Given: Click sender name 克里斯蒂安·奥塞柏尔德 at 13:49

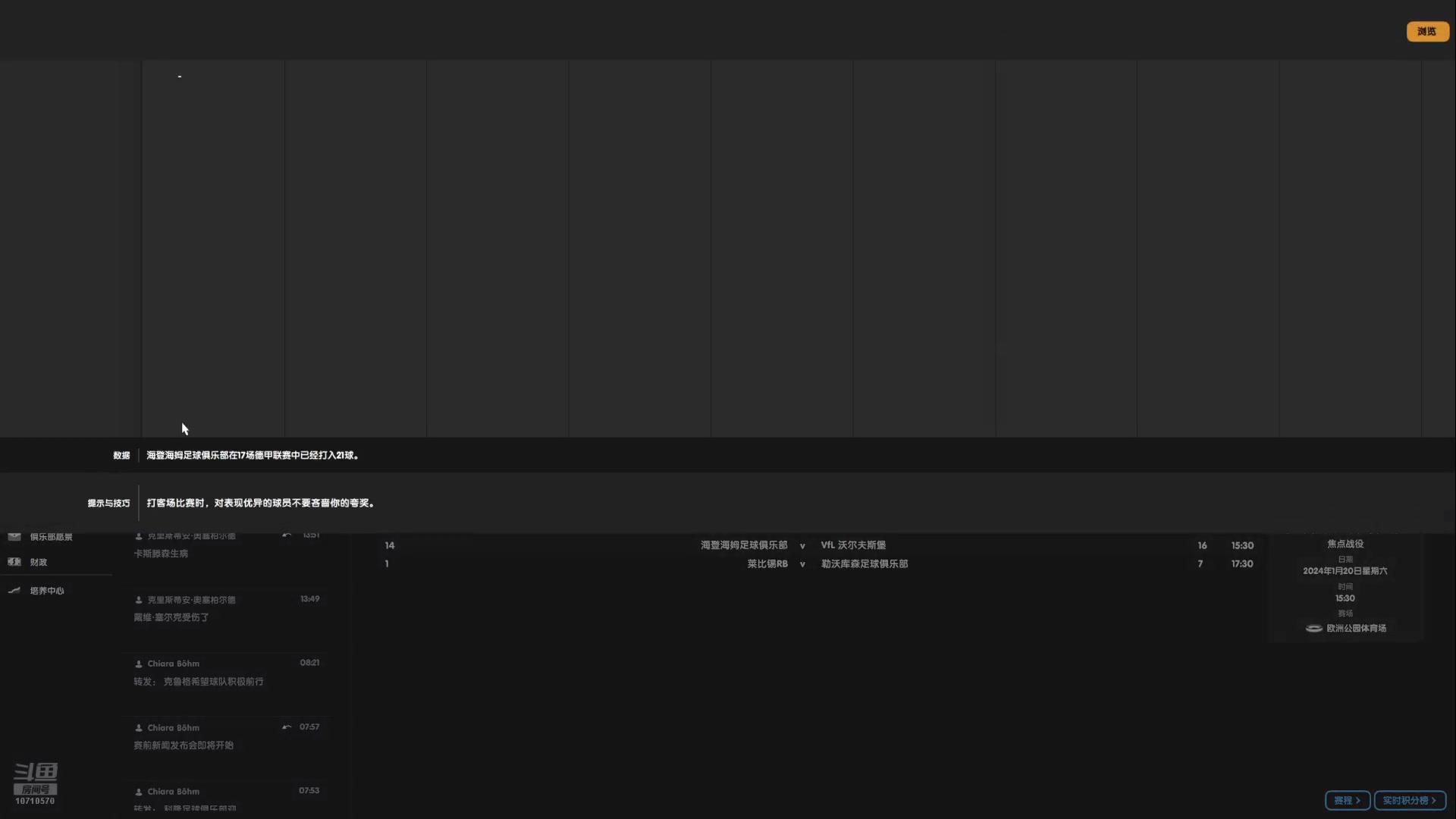Looking at the screenshot, I should click(x=191, y=600).
